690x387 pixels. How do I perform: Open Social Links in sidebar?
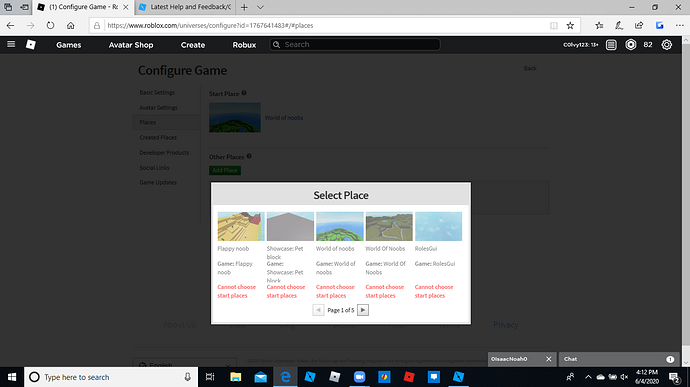tap(154, 167)
